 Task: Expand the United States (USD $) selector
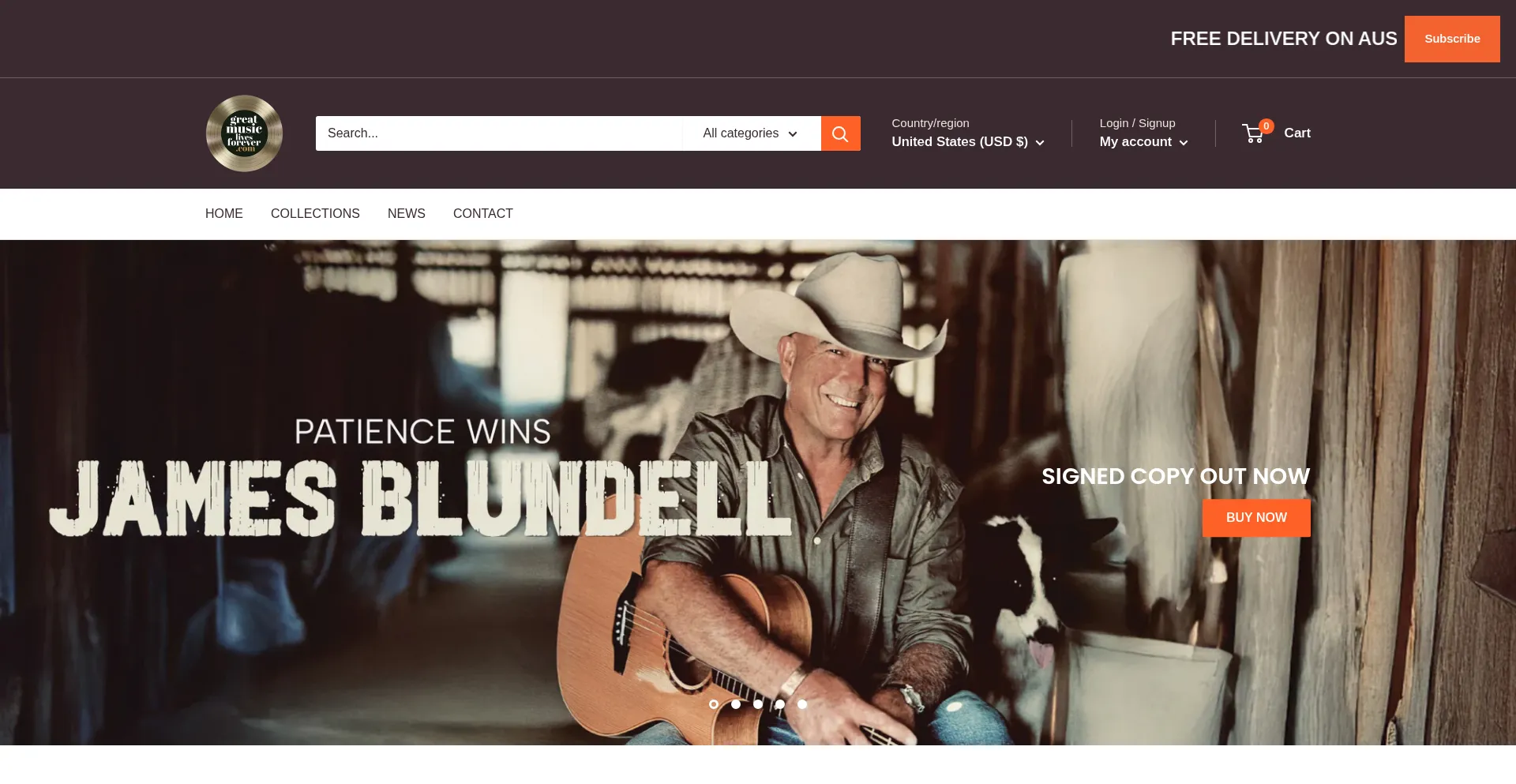tap(968, 142)
